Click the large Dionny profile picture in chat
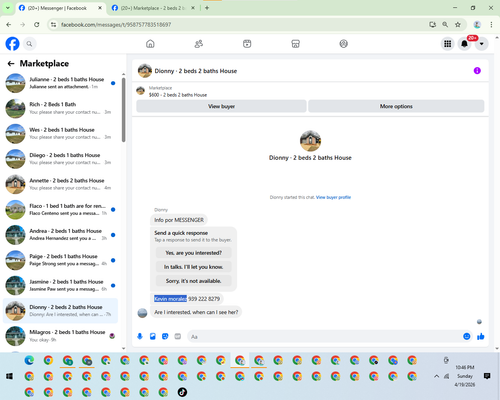500x400 pixels. (x=310, y=141)
